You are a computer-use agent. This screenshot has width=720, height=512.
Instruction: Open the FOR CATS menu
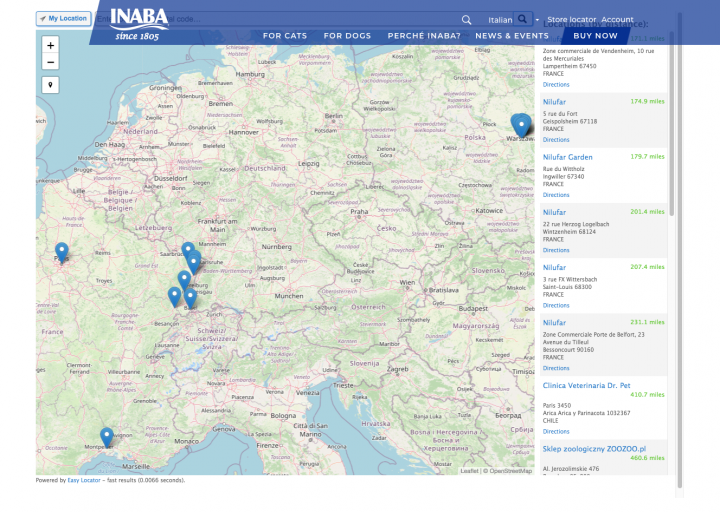284,36
